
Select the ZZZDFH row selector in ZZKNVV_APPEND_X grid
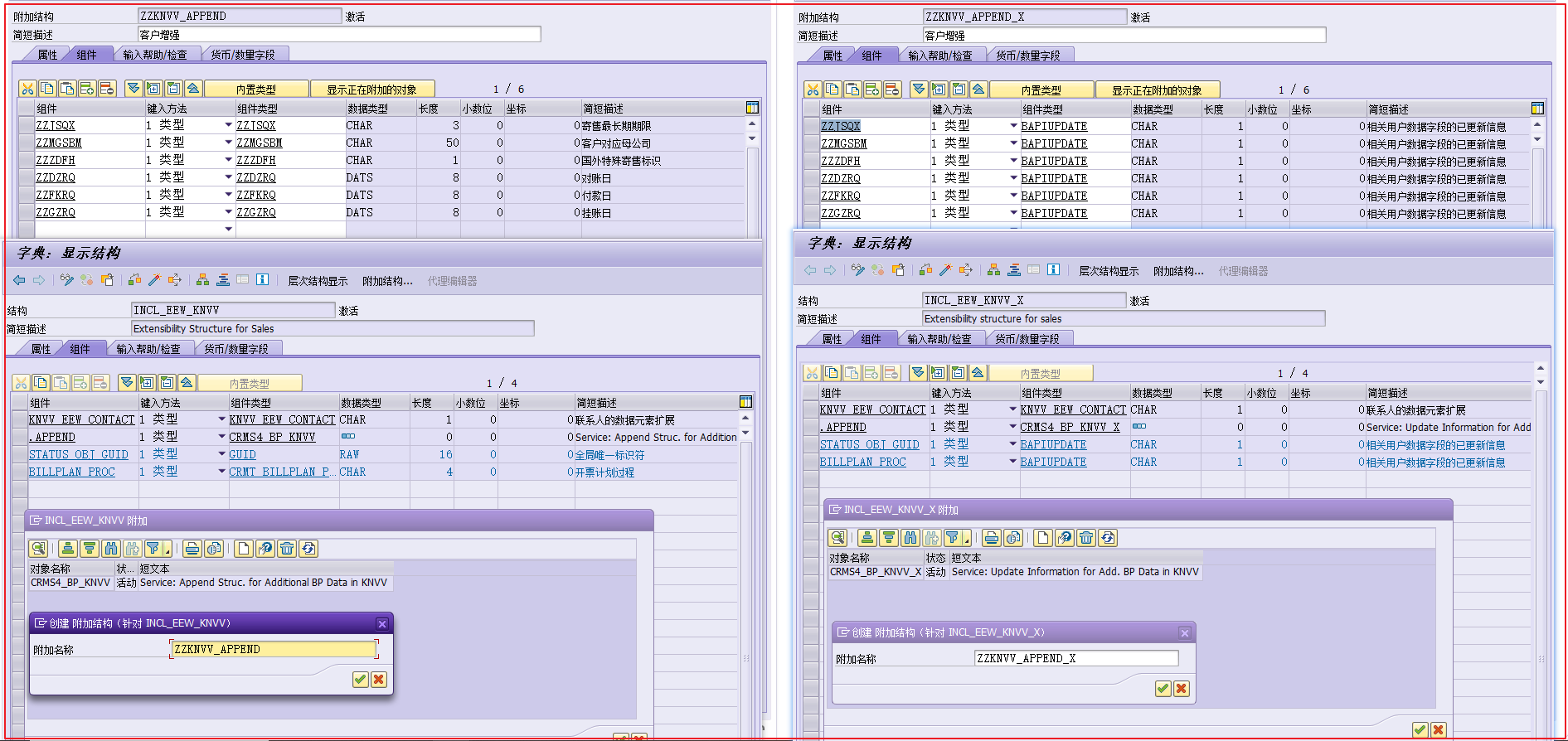coord(811,161)
